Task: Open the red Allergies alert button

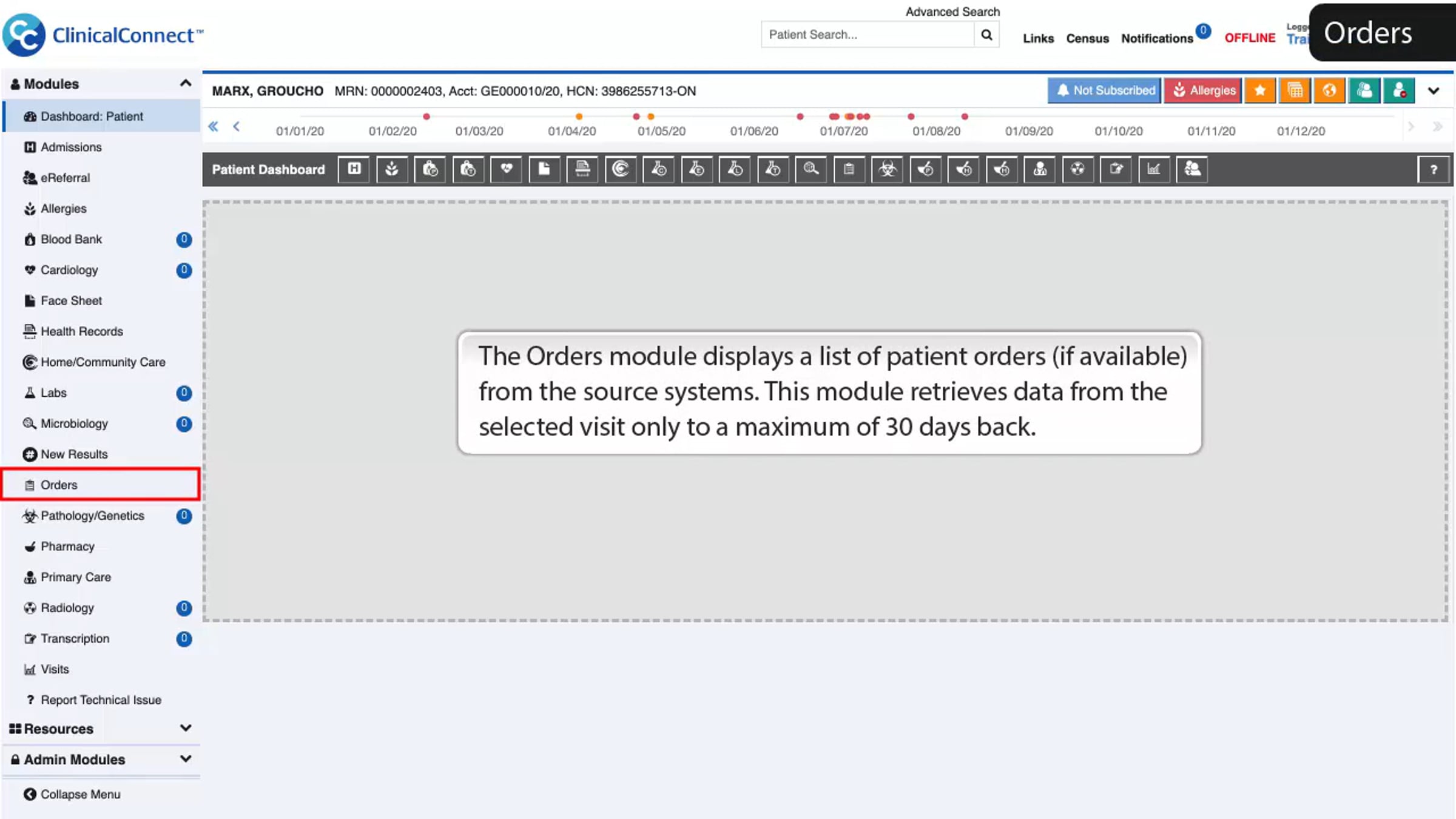Action: click(x=1202, y=90)
